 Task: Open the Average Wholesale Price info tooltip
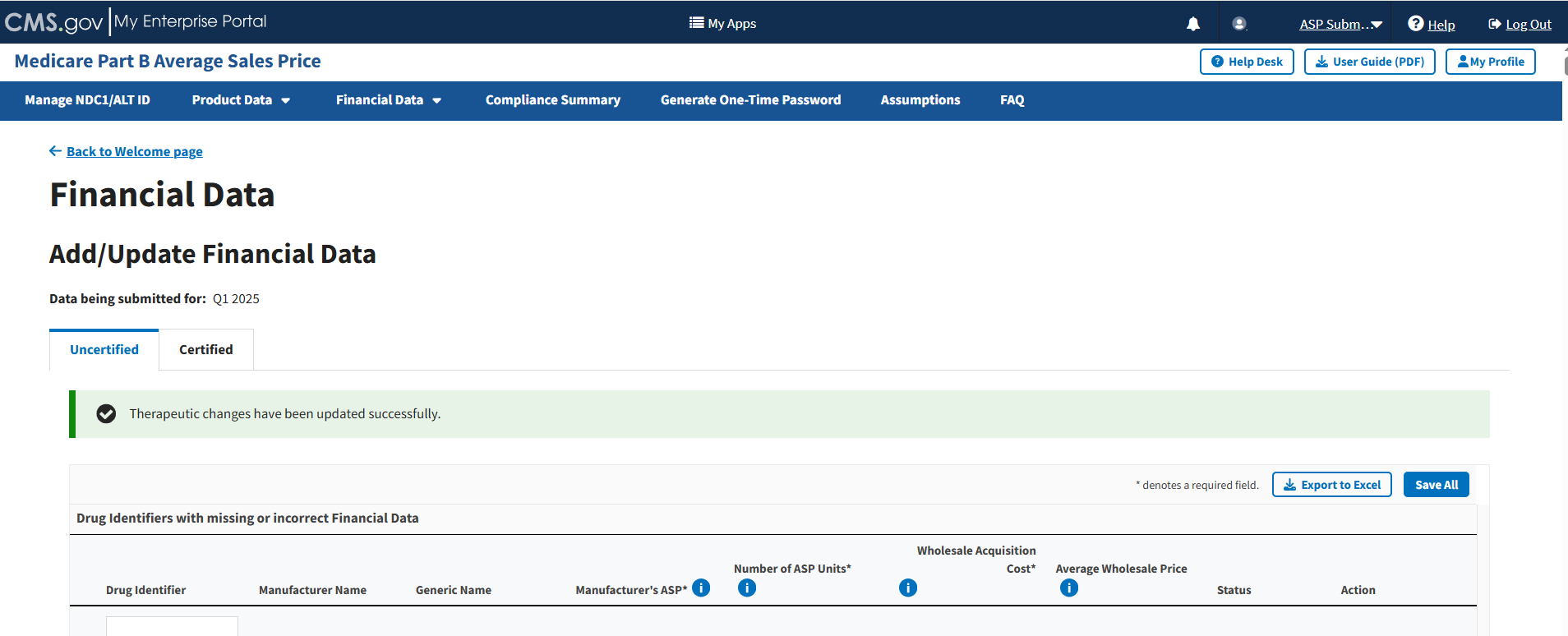coord(1069,588)
